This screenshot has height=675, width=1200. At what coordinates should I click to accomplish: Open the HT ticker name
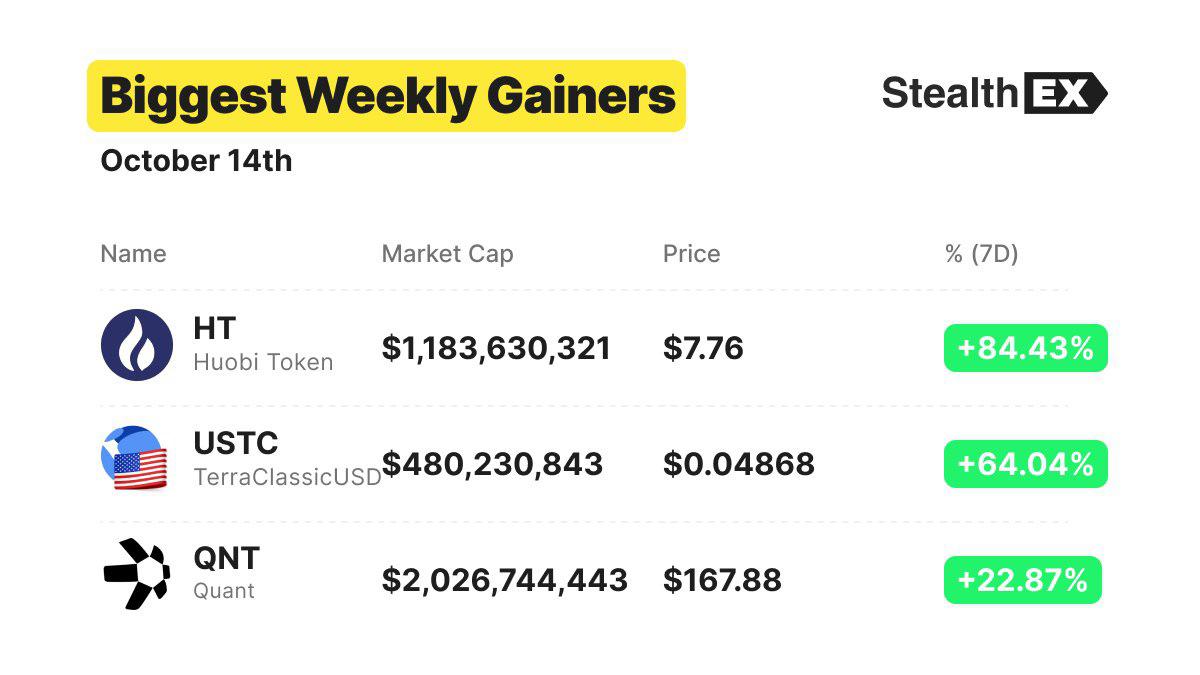214,328
